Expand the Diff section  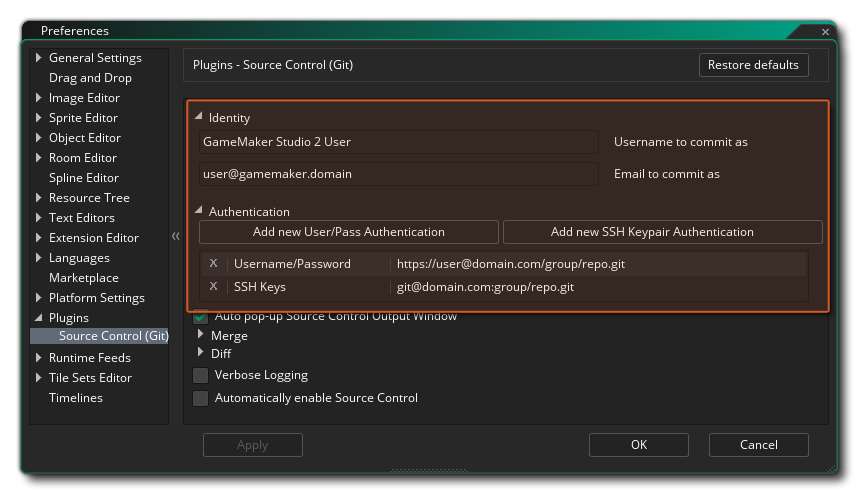201,353
